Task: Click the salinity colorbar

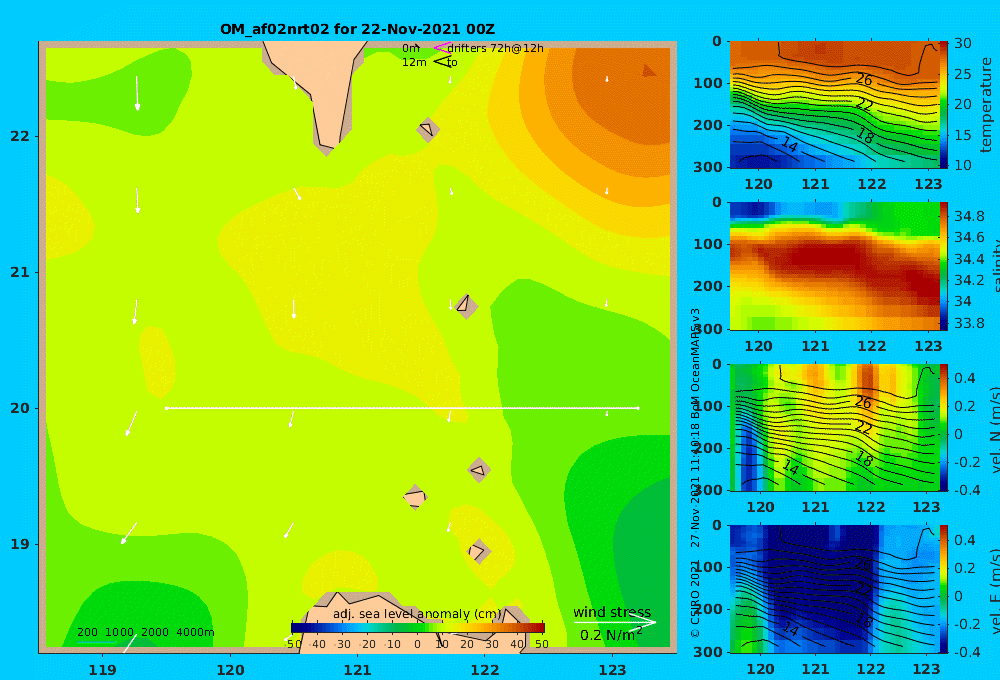Action: (945, 266)
